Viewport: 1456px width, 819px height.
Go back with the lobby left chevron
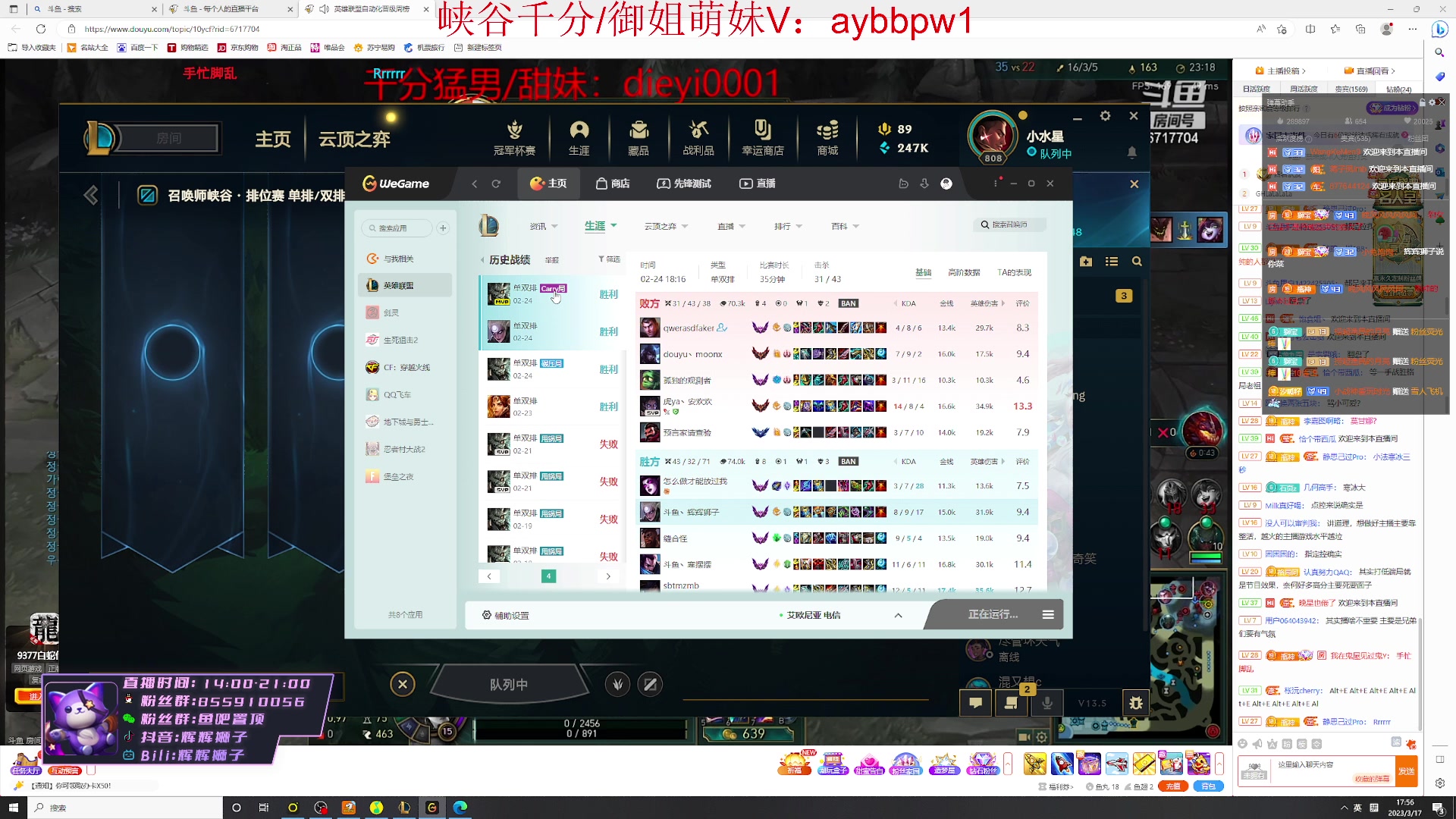(91, 196)
